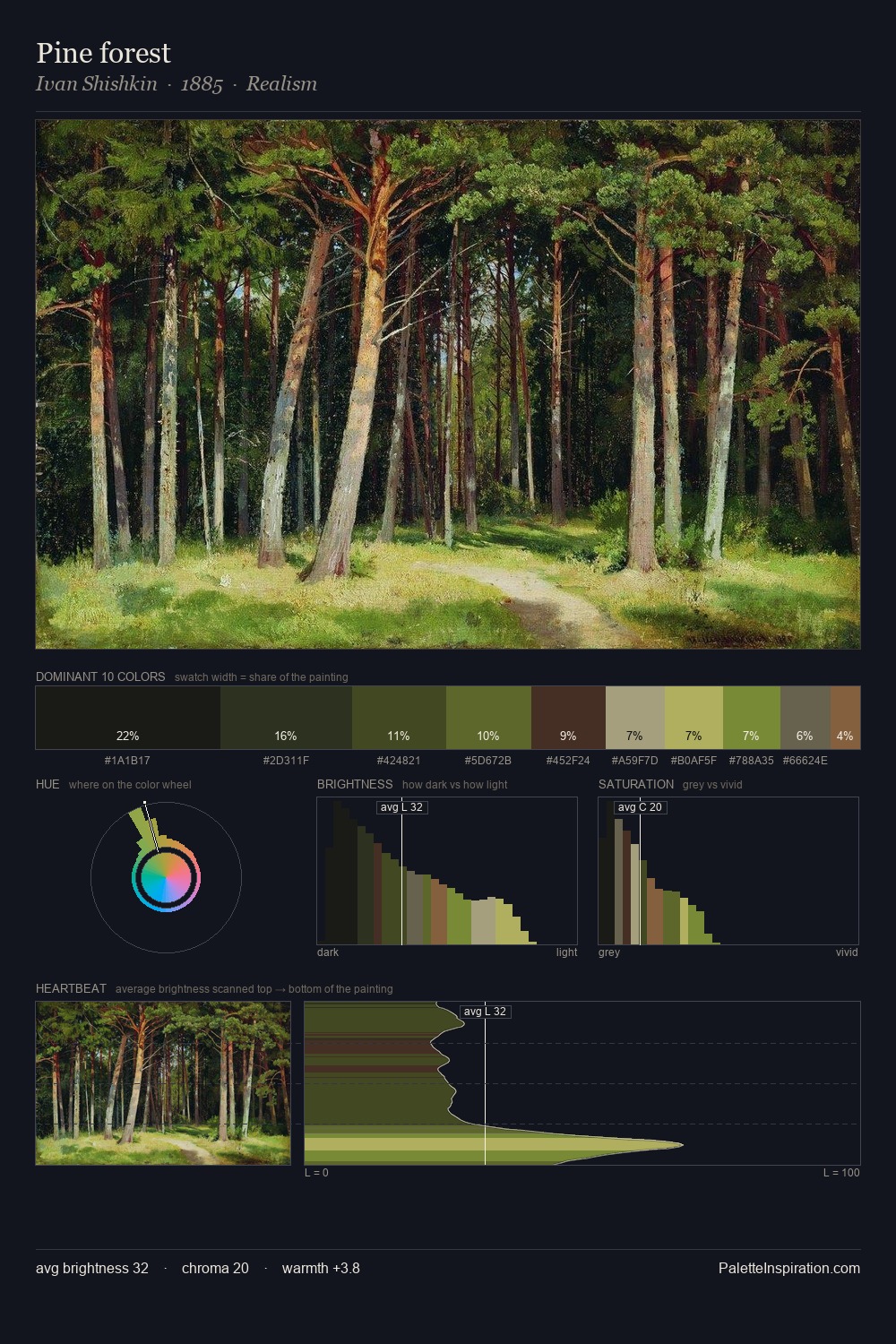This screenshot has width=896, height=1344.
Task: Click the brightness histogram chart
Action: click(x=447, y=871)
